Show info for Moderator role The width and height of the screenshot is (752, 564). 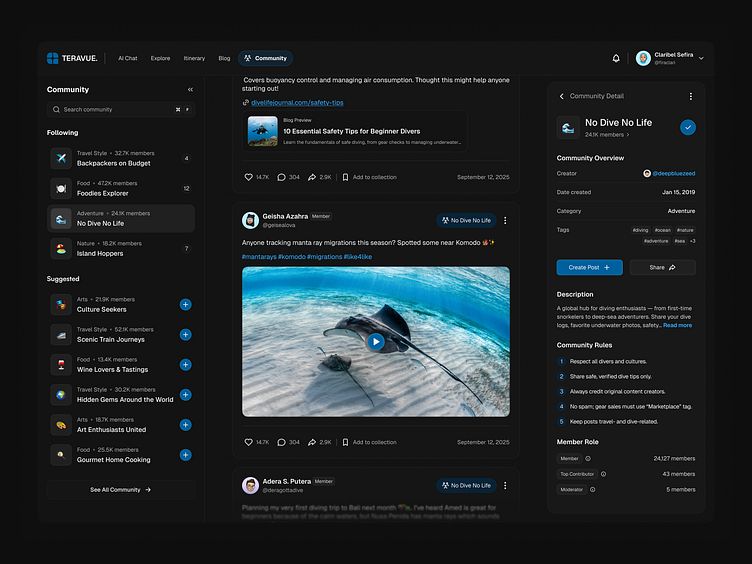pyautogui.click(x=593, y=490)
